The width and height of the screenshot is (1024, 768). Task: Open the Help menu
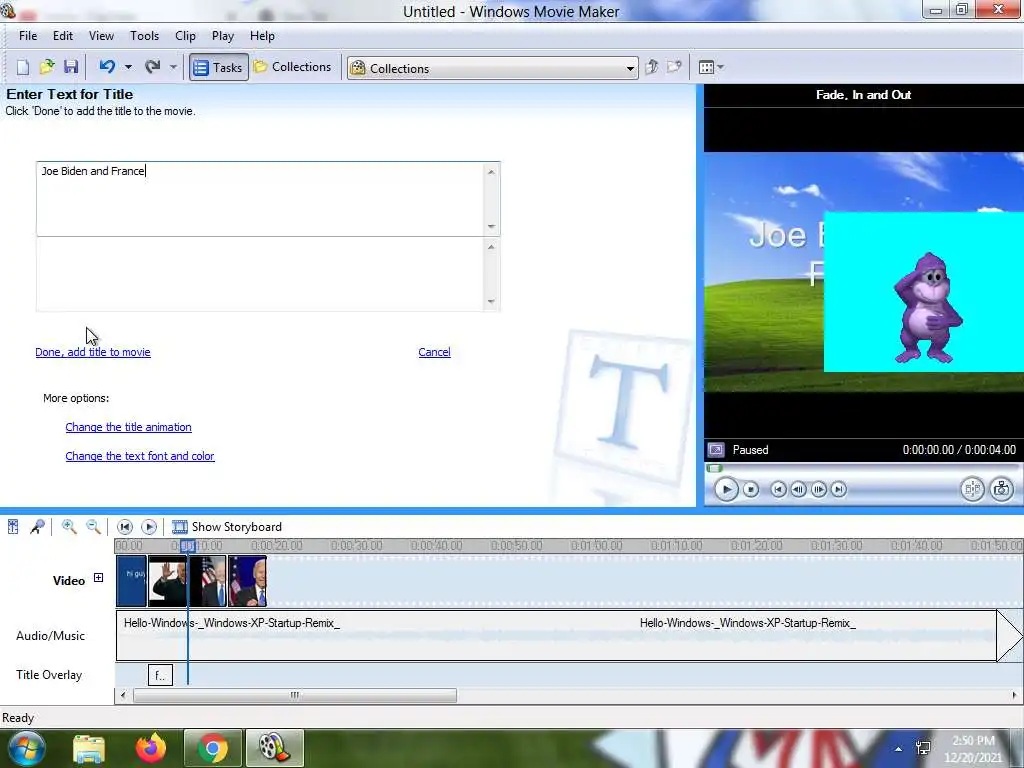[263, 36]
